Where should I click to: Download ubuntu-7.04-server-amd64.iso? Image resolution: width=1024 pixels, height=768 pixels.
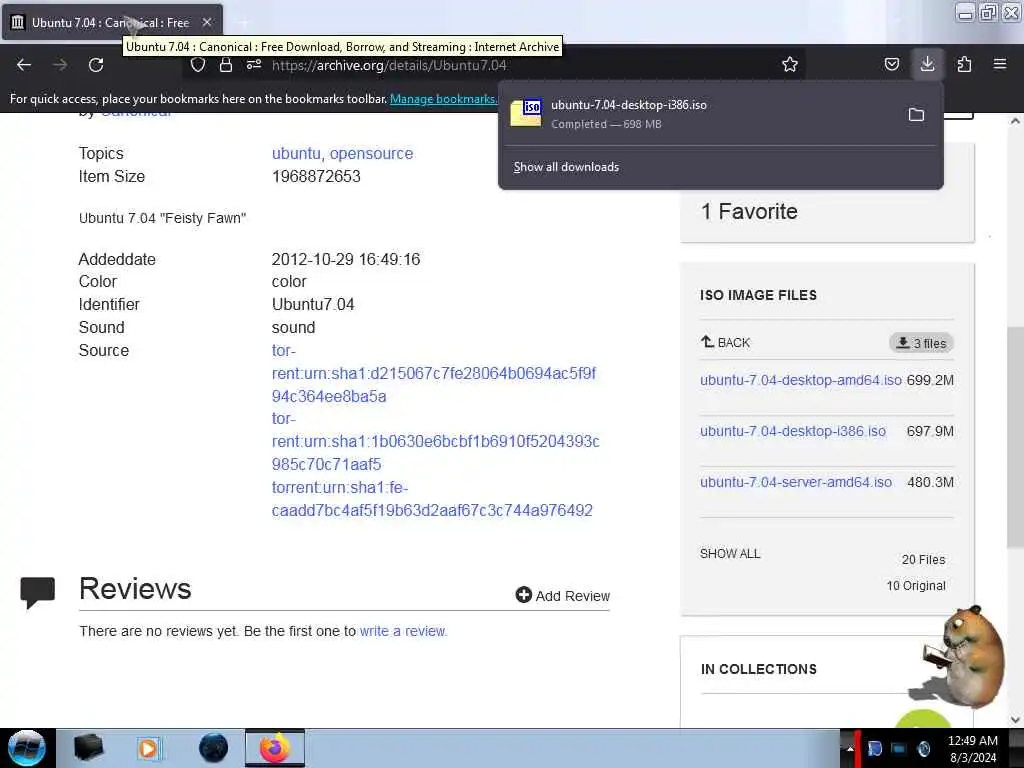[x=795, y=482]
